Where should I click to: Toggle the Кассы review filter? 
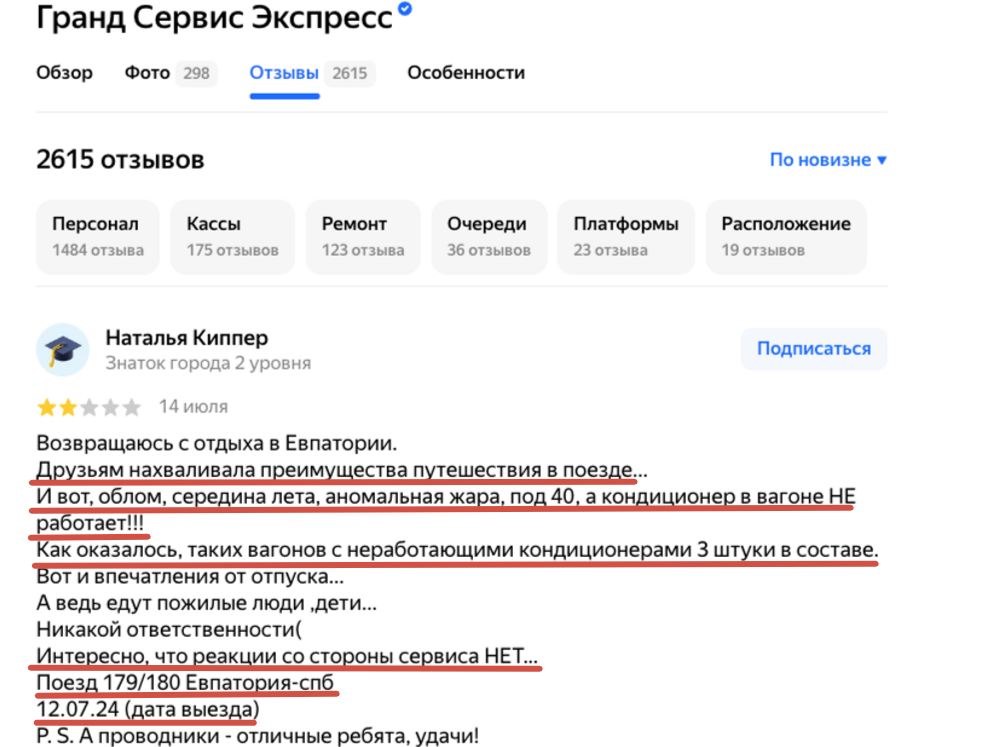(232, 236)
